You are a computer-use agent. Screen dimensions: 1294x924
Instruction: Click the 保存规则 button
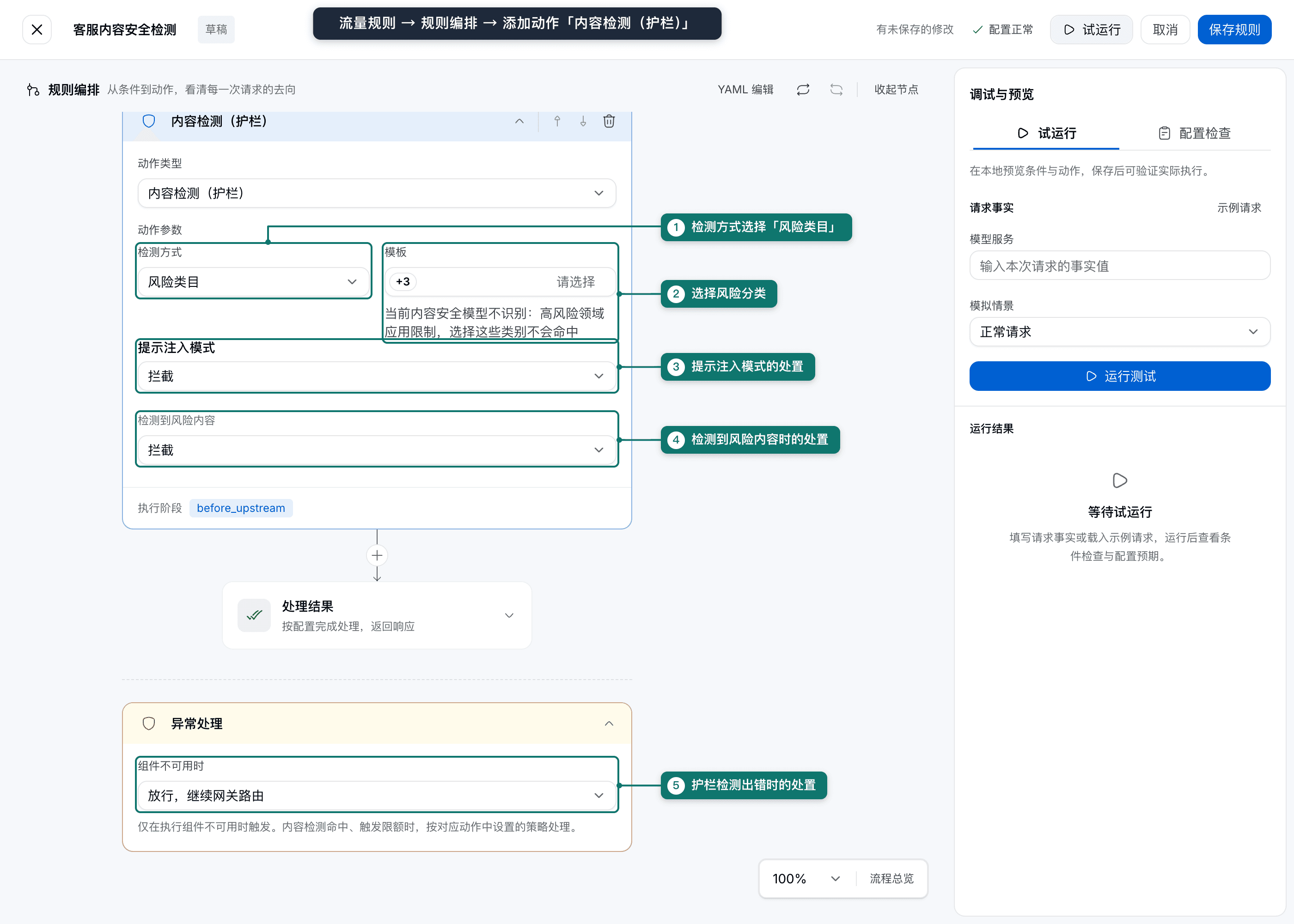(x=1234, y=30)
